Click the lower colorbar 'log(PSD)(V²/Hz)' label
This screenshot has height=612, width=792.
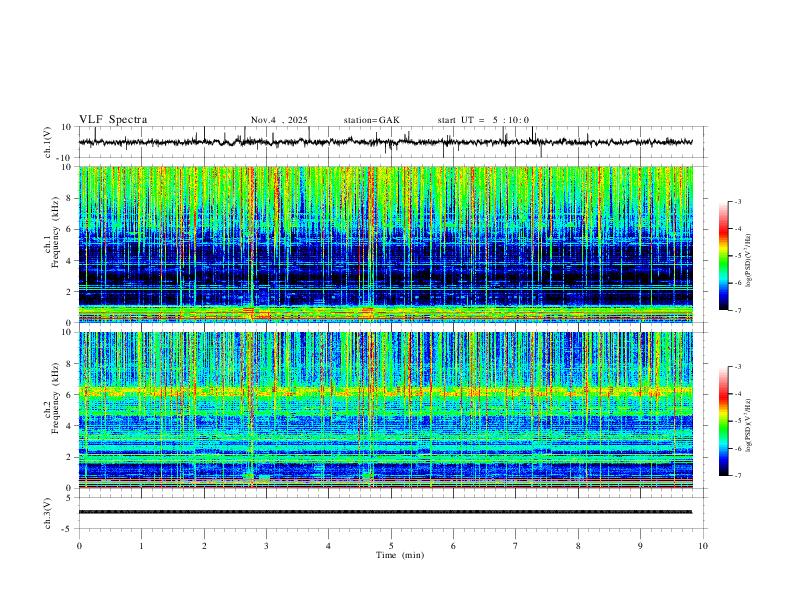[x=748, y=425]
